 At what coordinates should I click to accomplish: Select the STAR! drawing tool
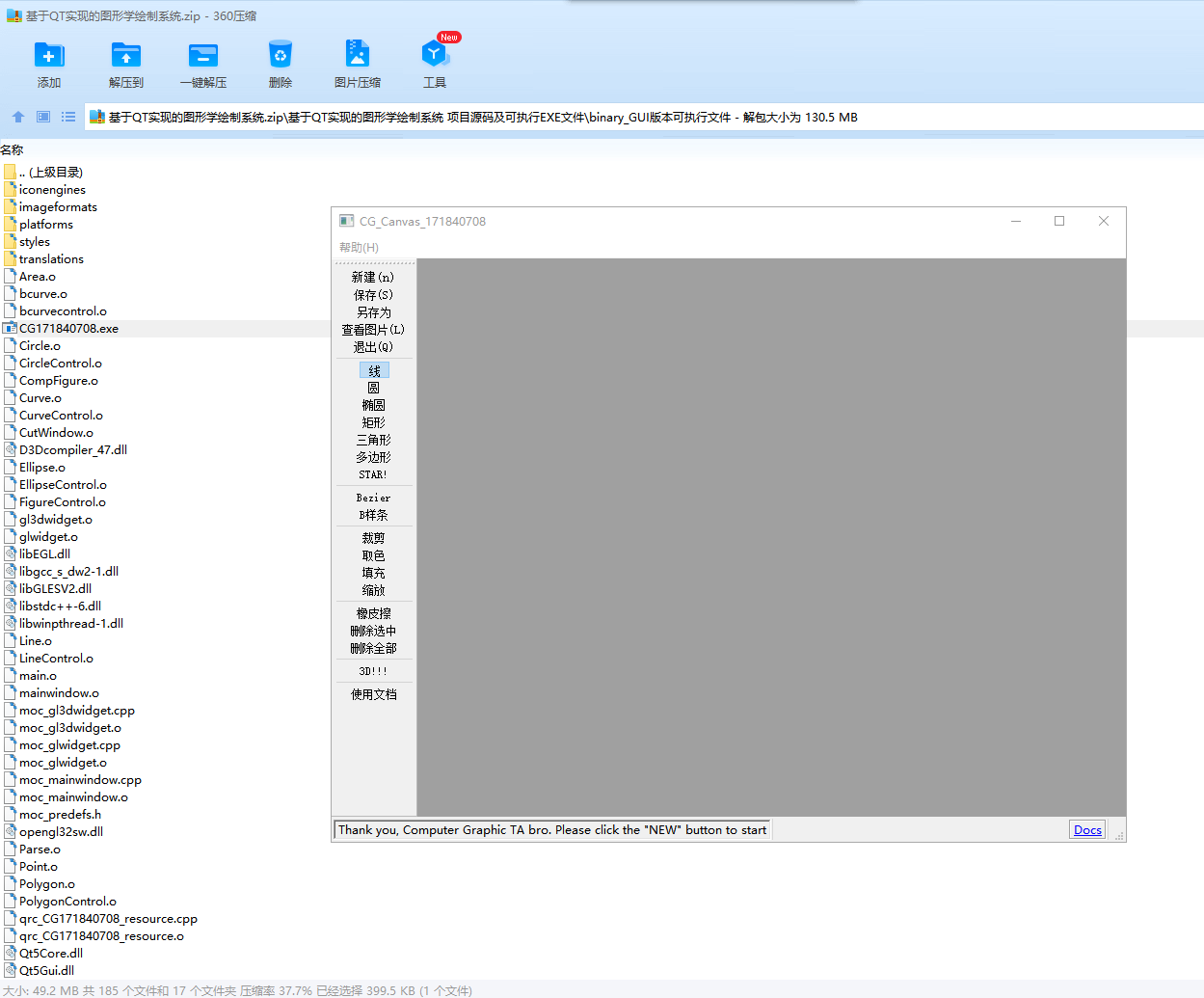click(x=373, y=474)
